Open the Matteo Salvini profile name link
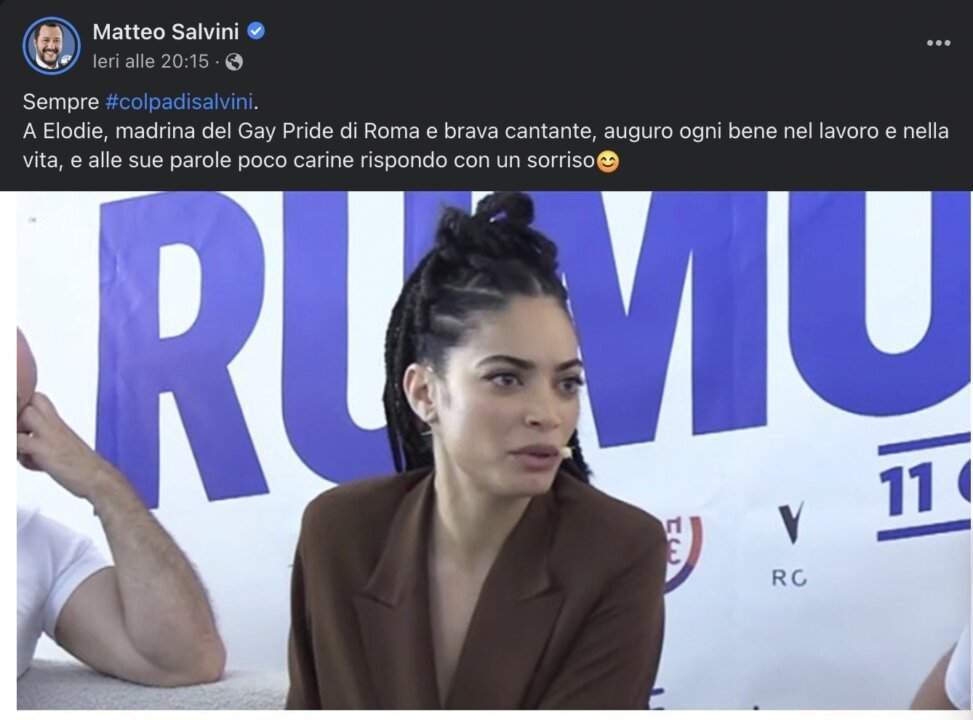This screenshot has height=720, width=973. [166, 32]
